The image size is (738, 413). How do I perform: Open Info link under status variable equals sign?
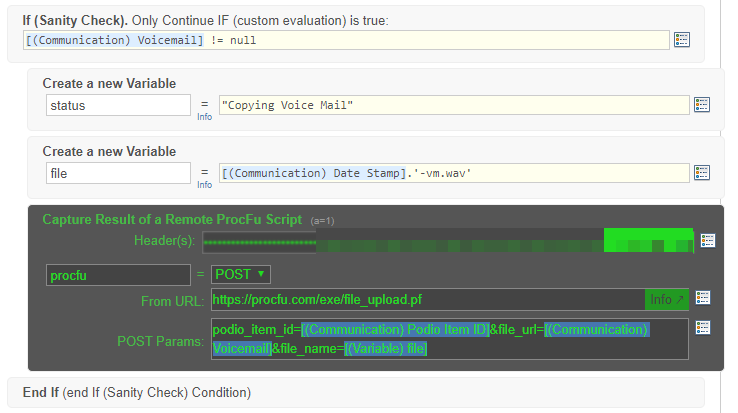pyautogui.click(x=204, y=117)
